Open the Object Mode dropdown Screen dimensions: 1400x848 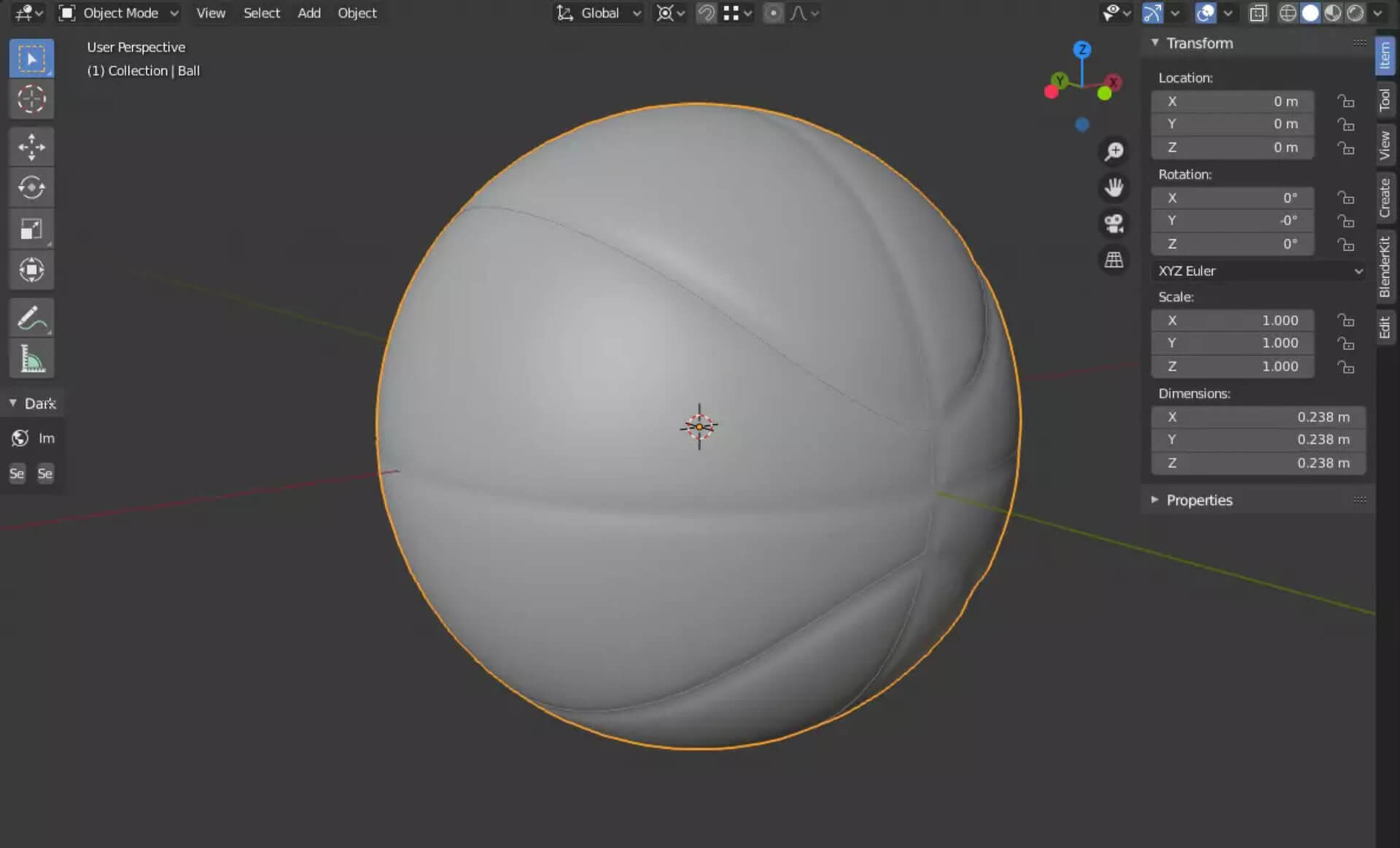[x=119, y=13]
